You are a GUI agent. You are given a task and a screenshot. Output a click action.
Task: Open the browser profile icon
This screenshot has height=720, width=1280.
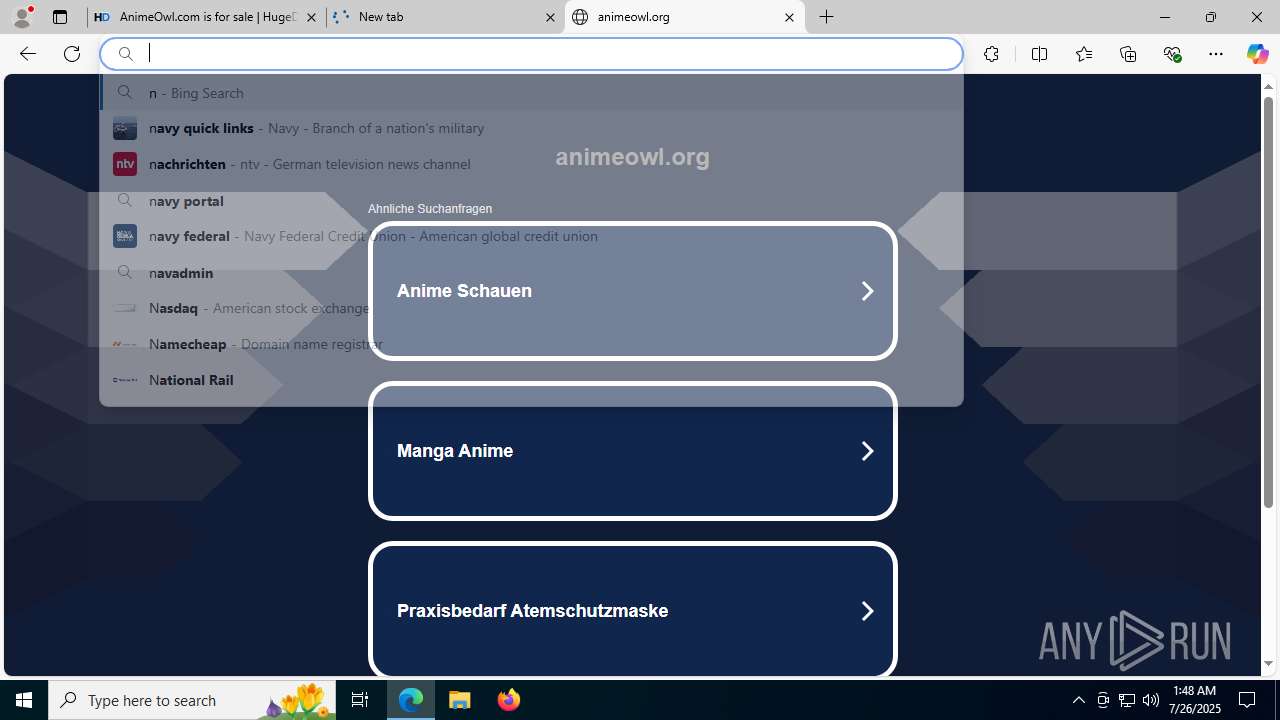coord(22,17)
